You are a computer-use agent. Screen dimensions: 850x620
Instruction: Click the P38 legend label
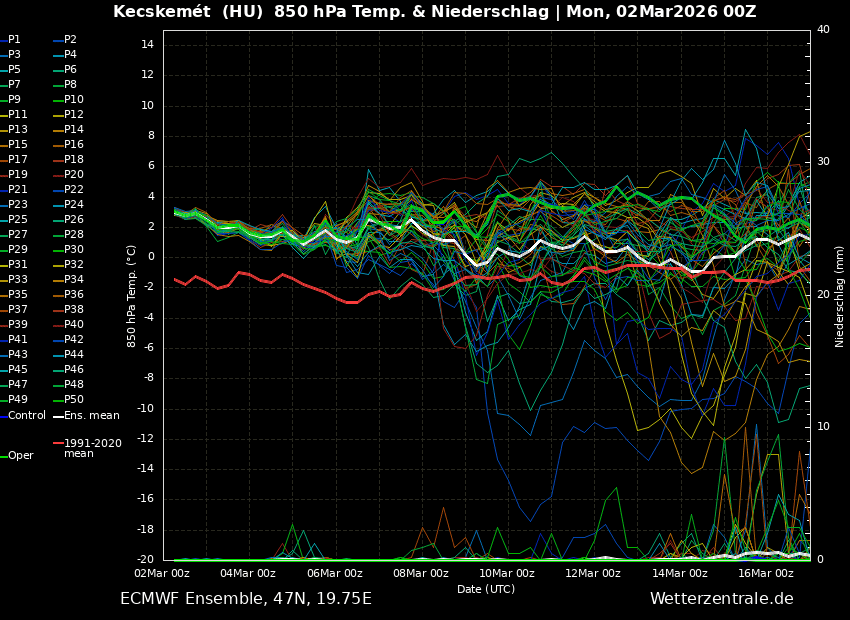74,310
